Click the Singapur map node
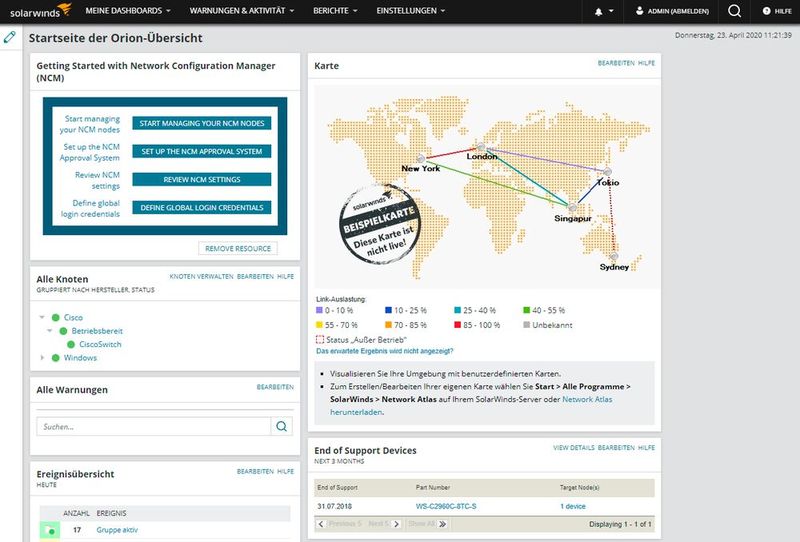800x542 pixels. point(572,207)
